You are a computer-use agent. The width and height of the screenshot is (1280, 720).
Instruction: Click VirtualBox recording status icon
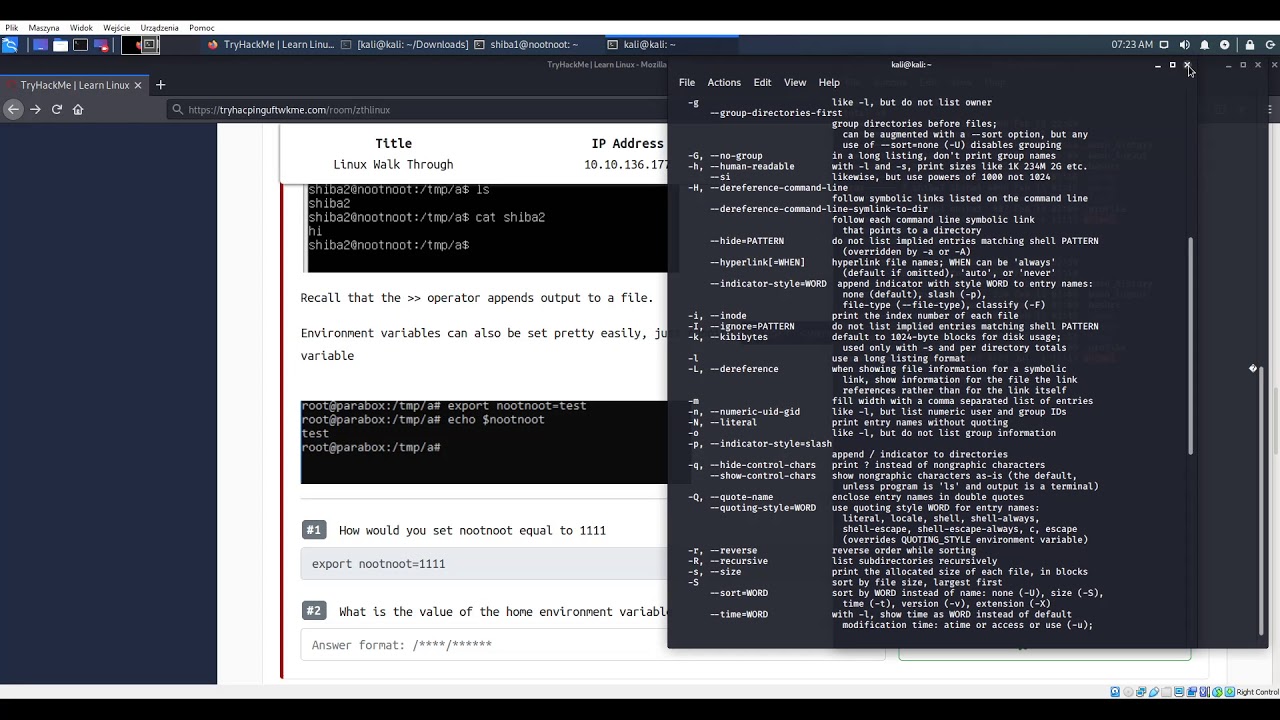click(x=1192, y=692)
